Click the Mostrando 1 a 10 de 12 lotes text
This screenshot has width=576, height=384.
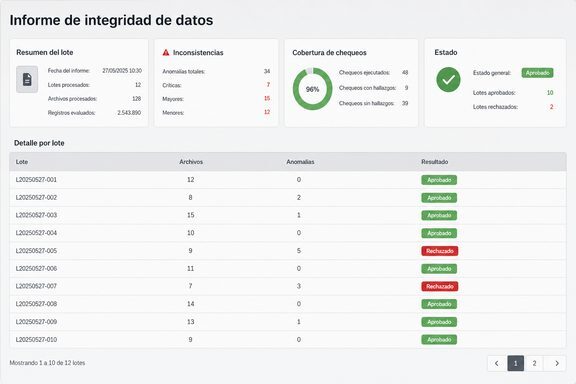point(47,363)
